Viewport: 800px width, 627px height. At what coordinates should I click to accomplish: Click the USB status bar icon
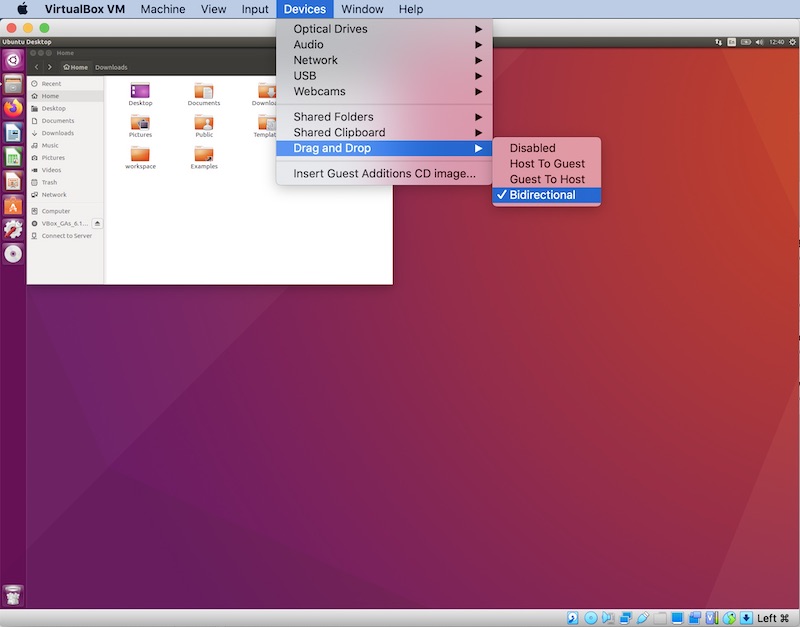point(642,616)
